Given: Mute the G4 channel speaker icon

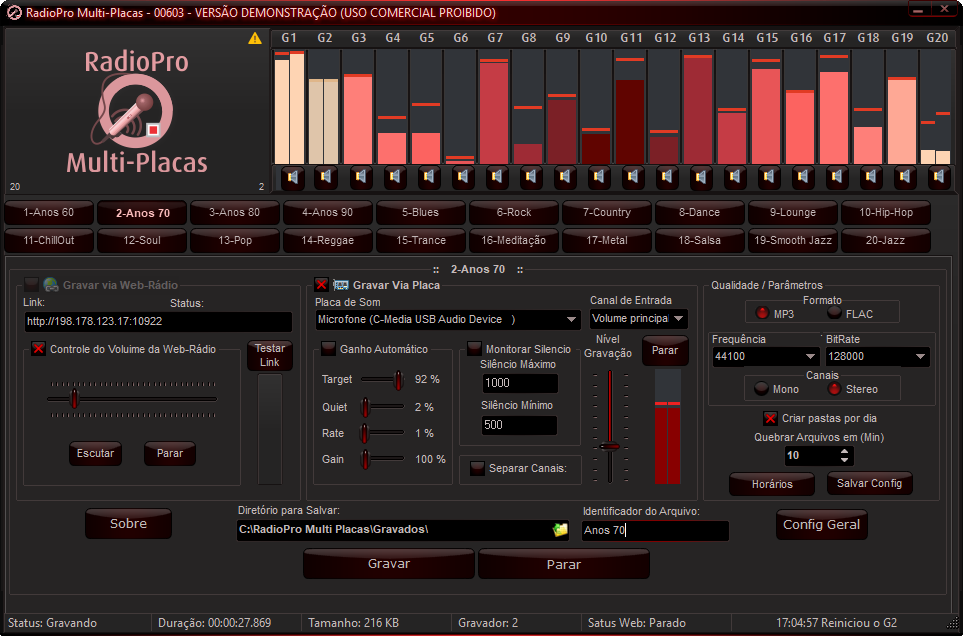Looking at the screenshot, I should tap(395, 177).
